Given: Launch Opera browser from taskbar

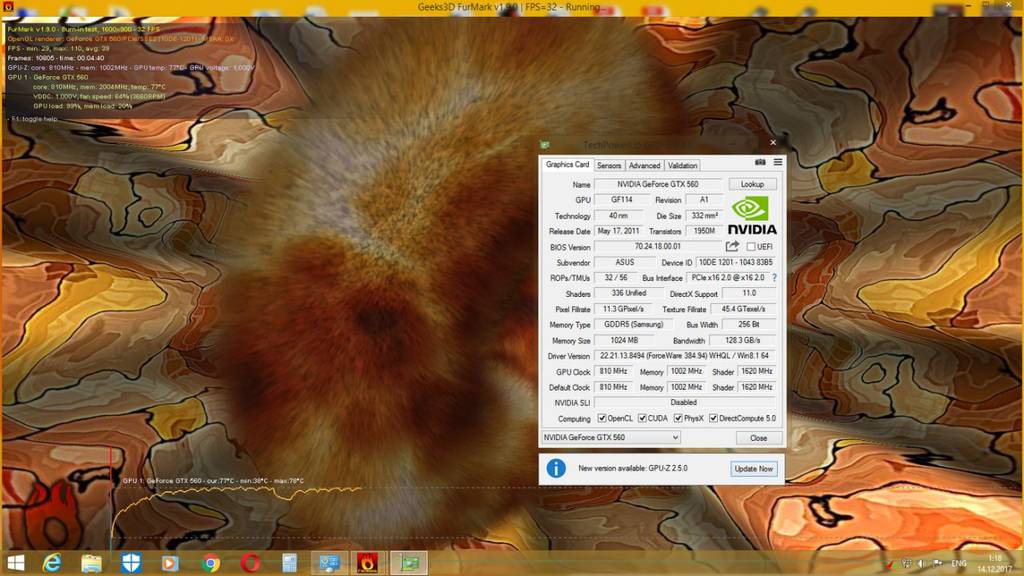Looking at the screenshot, I should pyautogui.click(x=250, y=563).
